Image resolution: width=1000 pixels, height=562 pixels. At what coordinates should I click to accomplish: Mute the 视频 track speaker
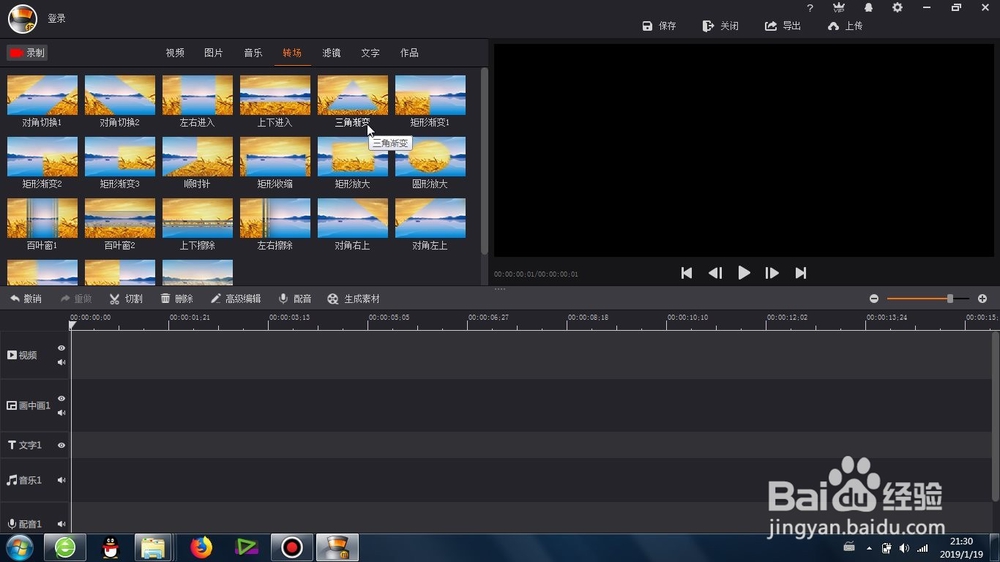(61, 362)
